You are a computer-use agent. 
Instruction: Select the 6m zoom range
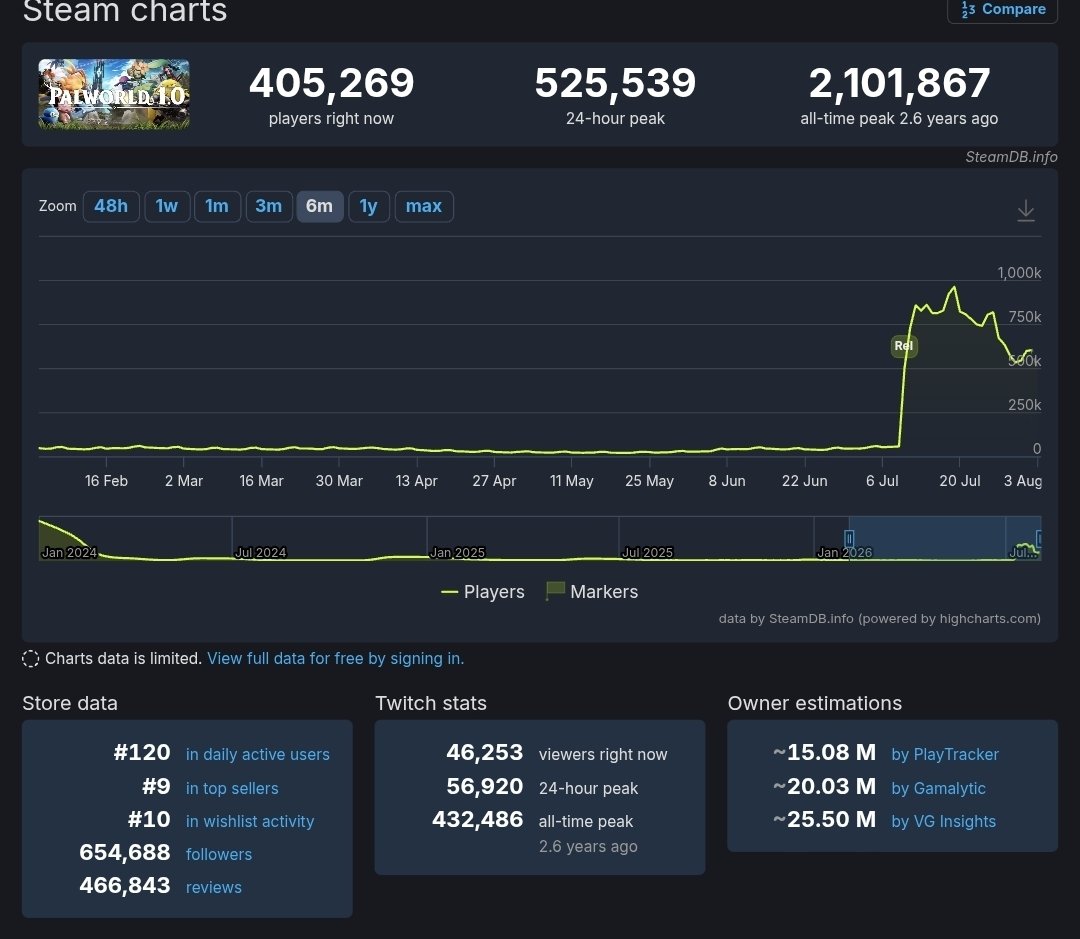320,206
